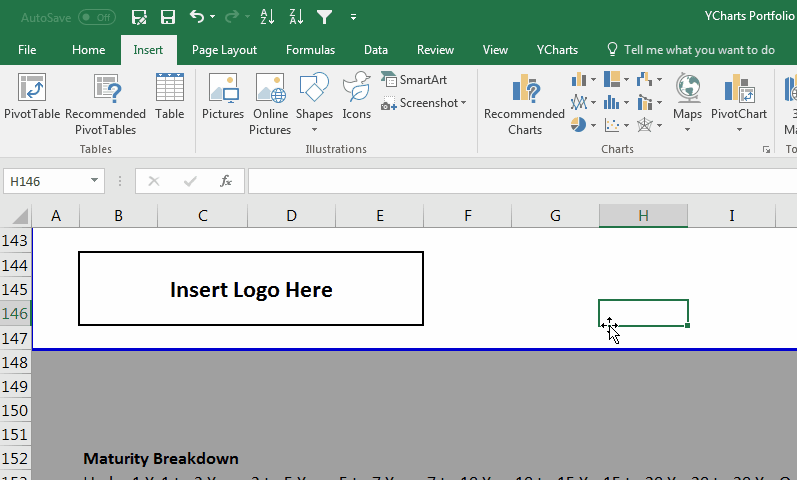The image size is (797, 480).
Task: Insert a Table
Action: point(170,97)
